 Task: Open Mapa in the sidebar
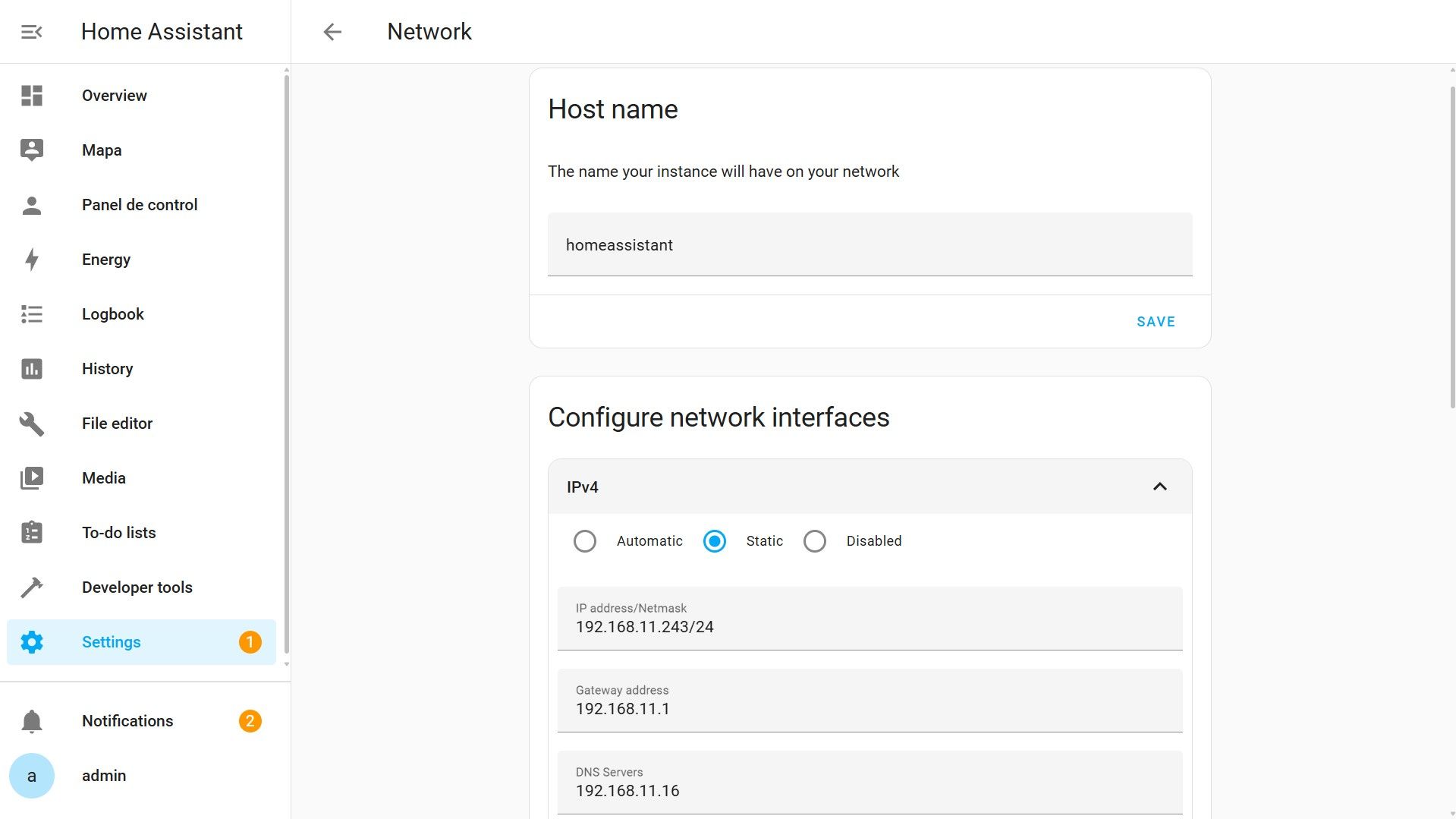141,150
